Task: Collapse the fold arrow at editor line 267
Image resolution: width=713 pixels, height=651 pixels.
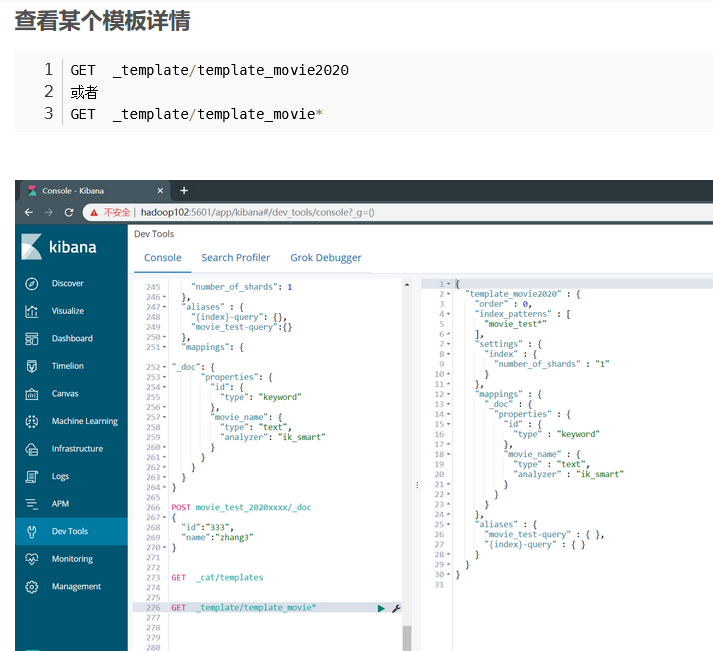Action: coord(164,518)
